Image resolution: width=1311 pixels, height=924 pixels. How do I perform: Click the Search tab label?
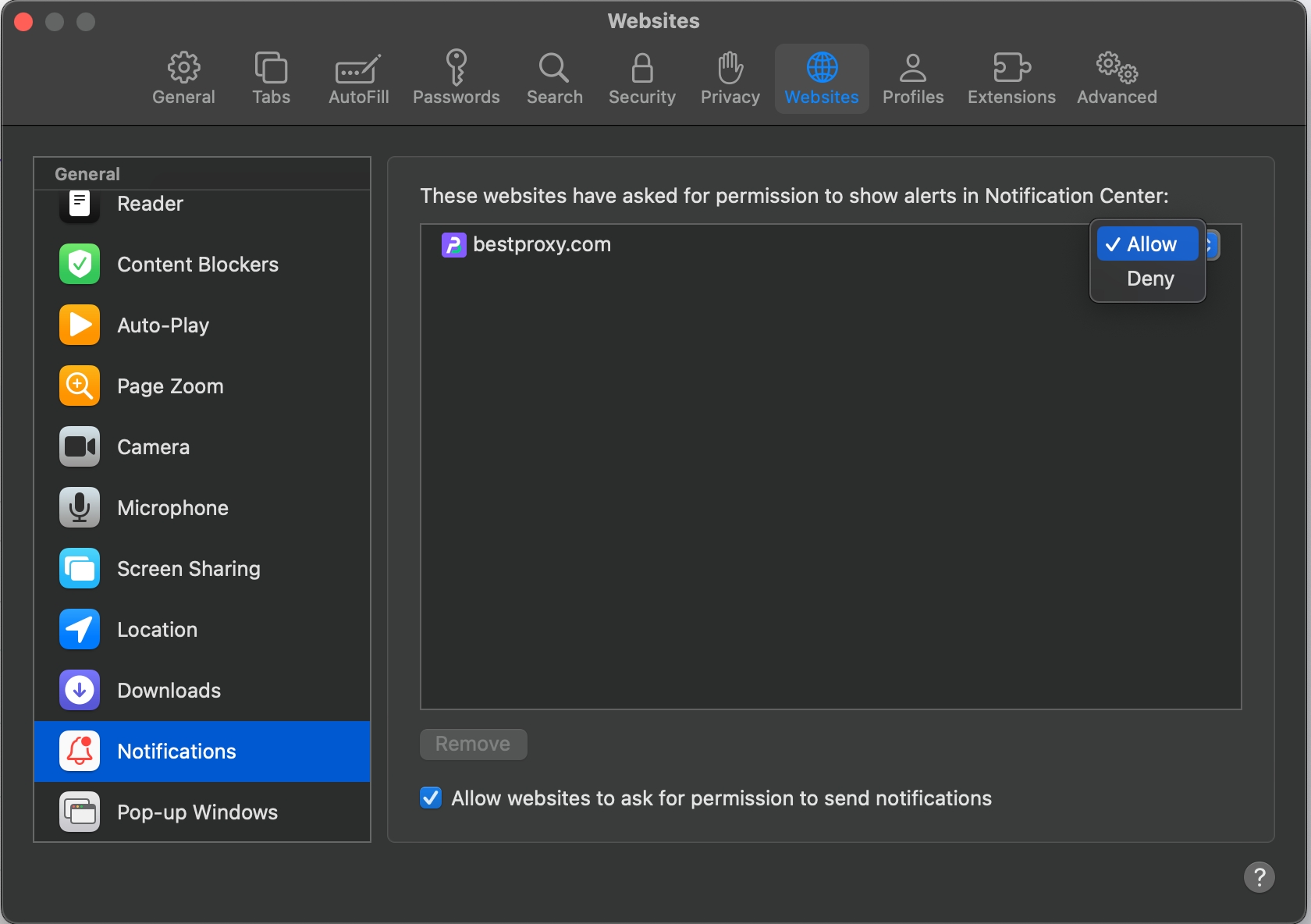554,98
